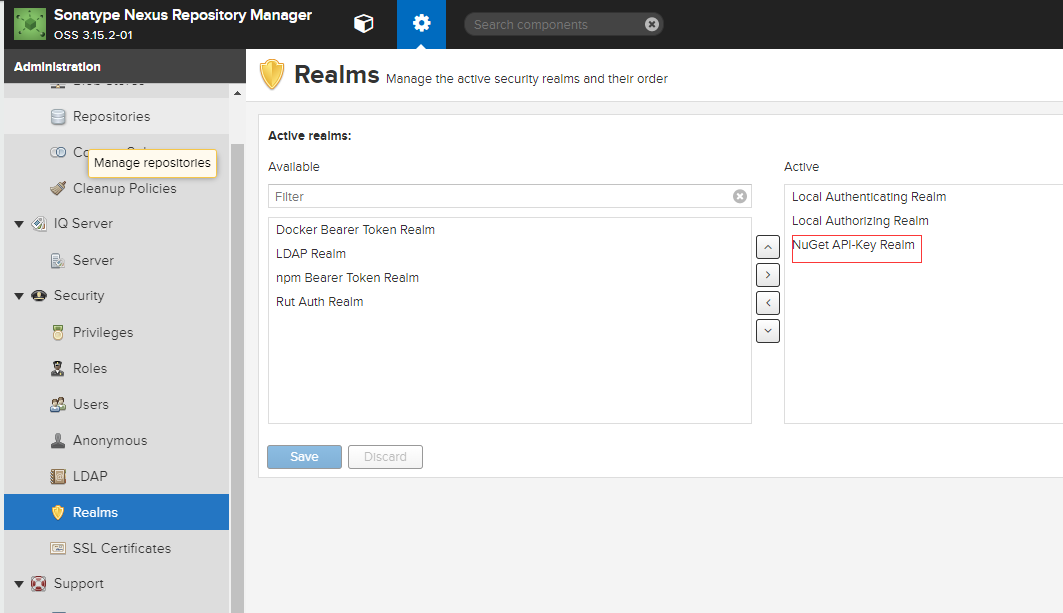Click the Discard button
Screen dimensions: 1063x613
tap(385, 457)
